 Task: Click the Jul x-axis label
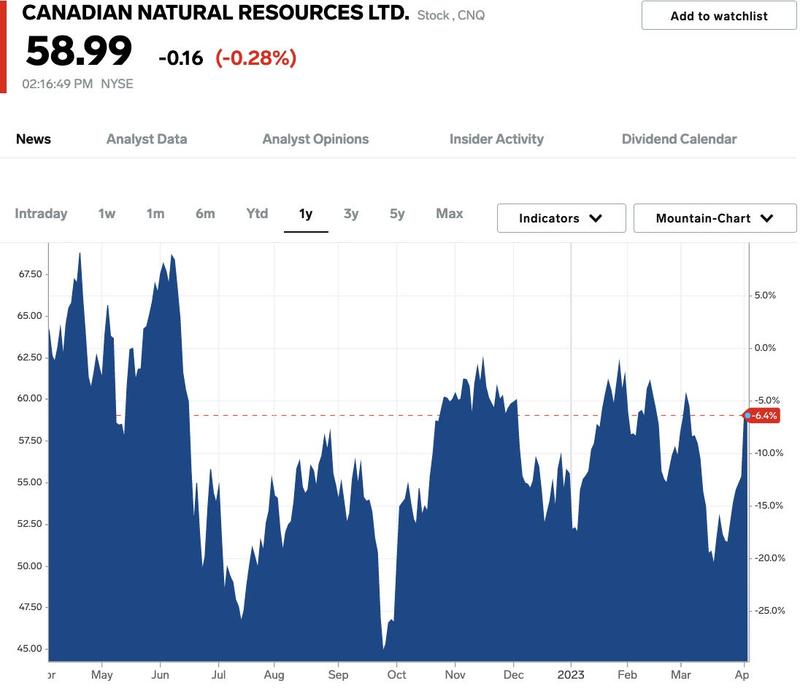tap(218, 675)
